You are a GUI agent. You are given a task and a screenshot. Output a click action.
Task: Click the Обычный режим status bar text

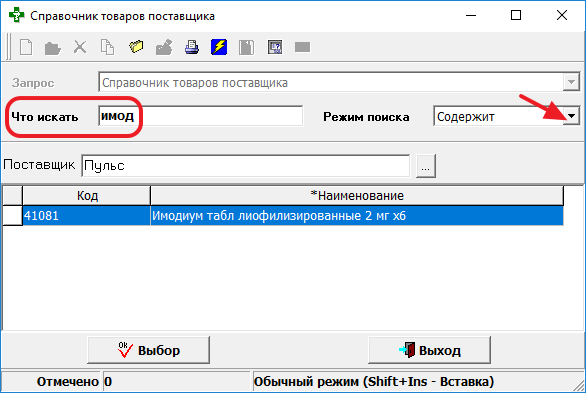coord(374,382)
